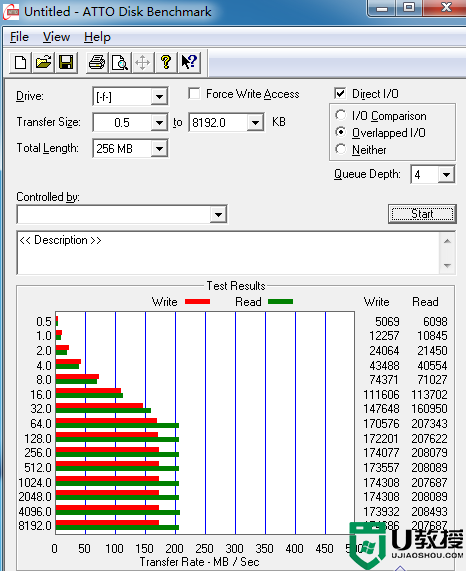Image resolution: width=466 pixels, height=571 pixels.
Task: Enable Force Write Access checkbox
Action: 194,94
